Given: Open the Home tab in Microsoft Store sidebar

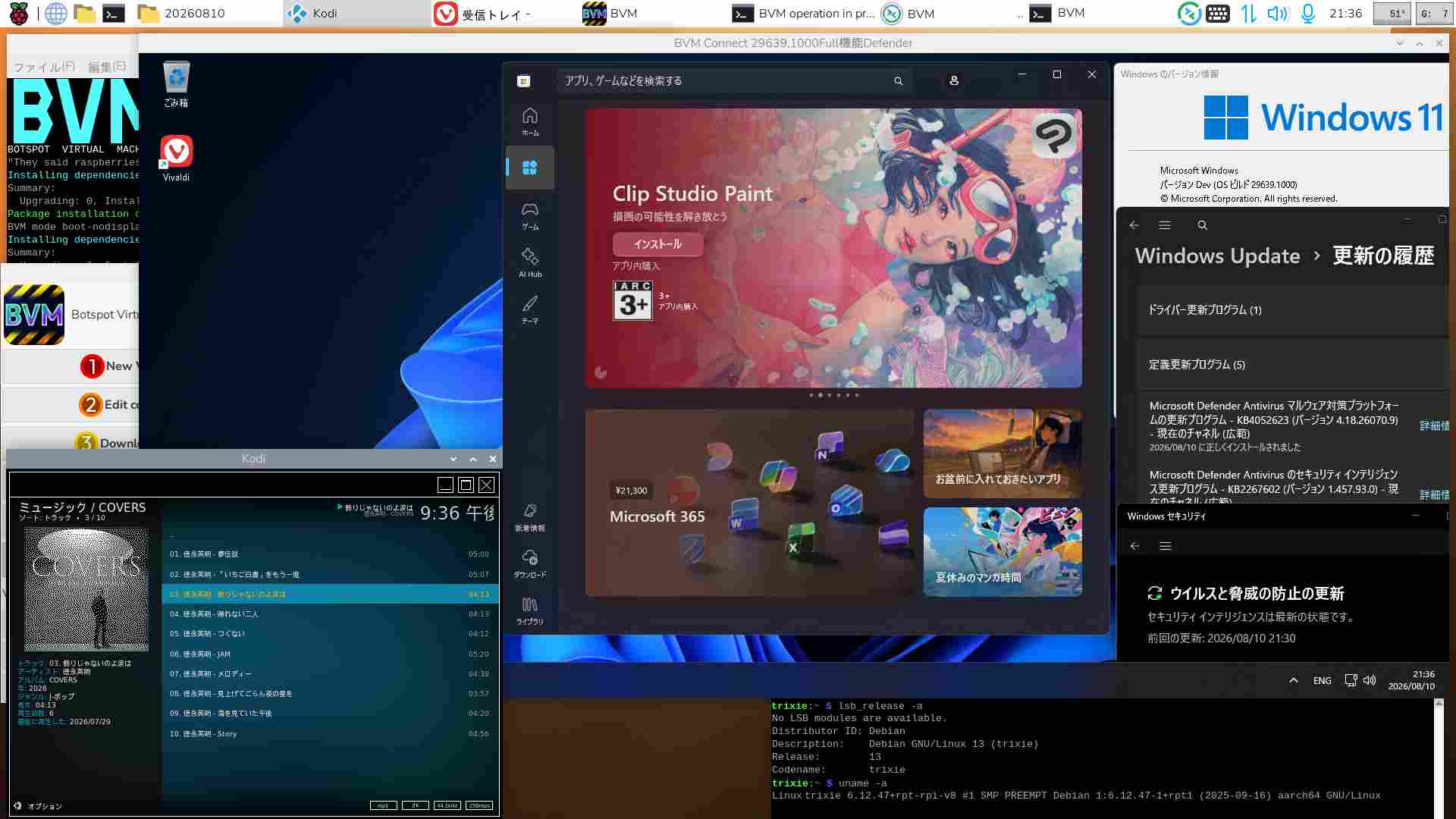Looking at the screenshot, I should (530, 121).
